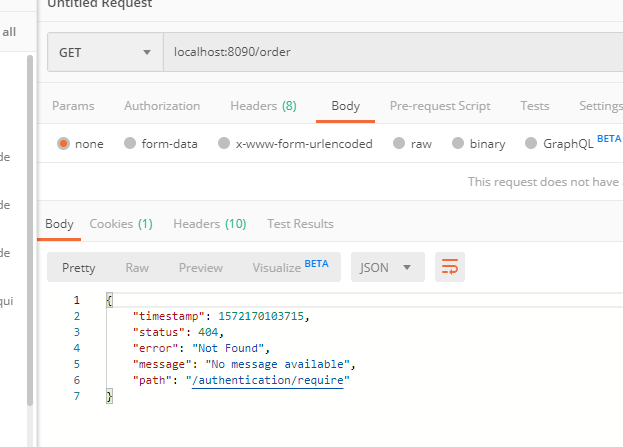The width and height of the screenshot is (623, 447).
Task: Open request Headers (8) tab
Action: (x=263, y=106)
